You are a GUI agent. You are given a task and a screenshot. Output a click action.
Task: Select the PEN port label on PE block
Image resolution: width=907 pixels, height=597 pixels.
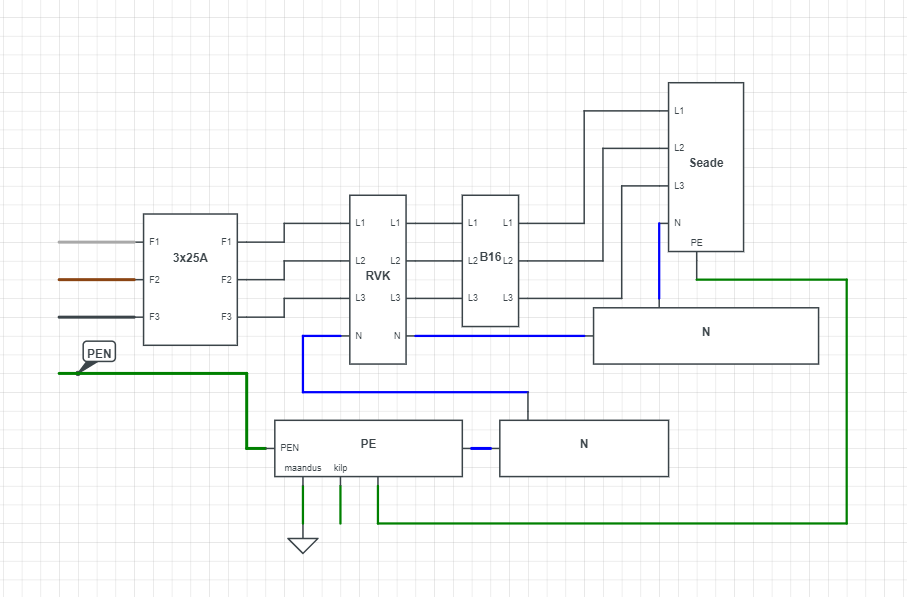[290, 448]
